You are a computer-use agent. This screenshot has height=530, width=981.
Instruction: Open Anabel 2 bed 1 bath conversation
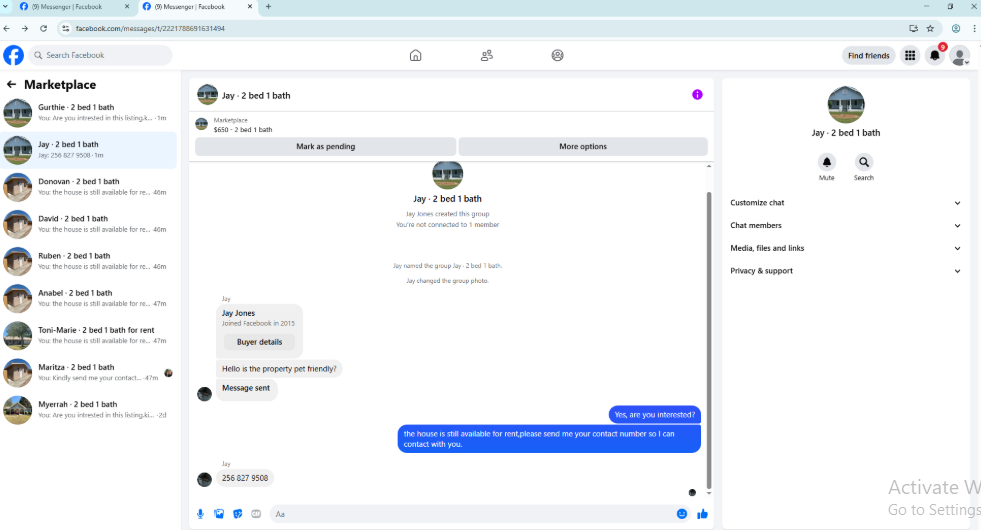[88, 298]
